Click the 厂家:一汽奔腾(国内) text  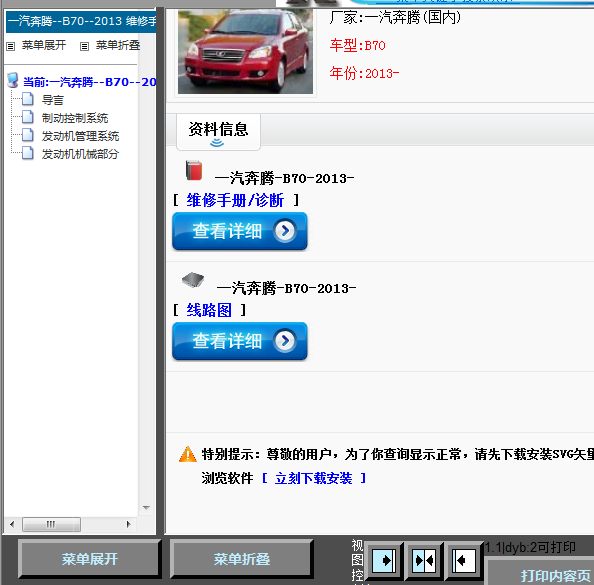point(395,17)
